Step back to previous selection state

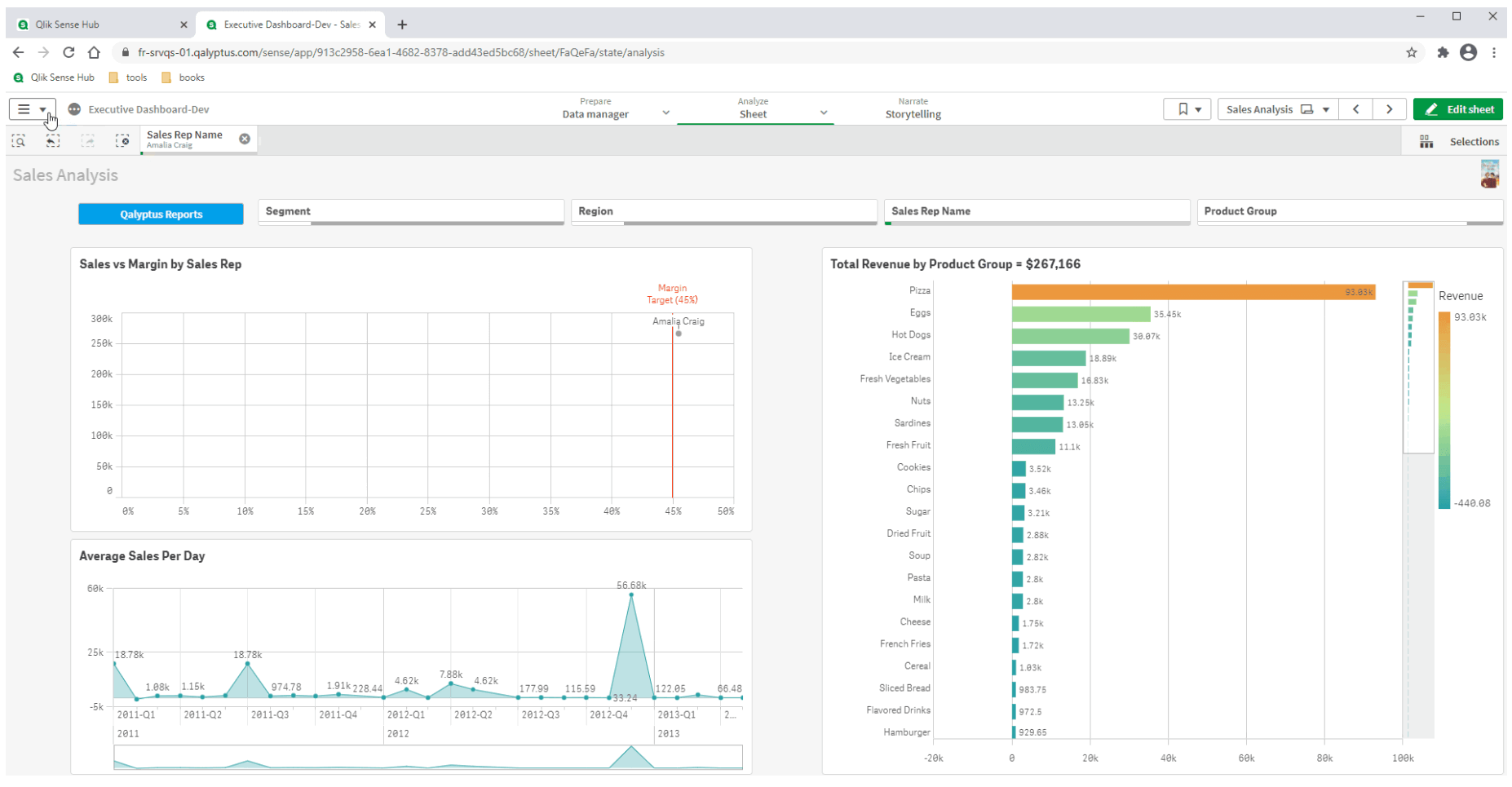52,140
